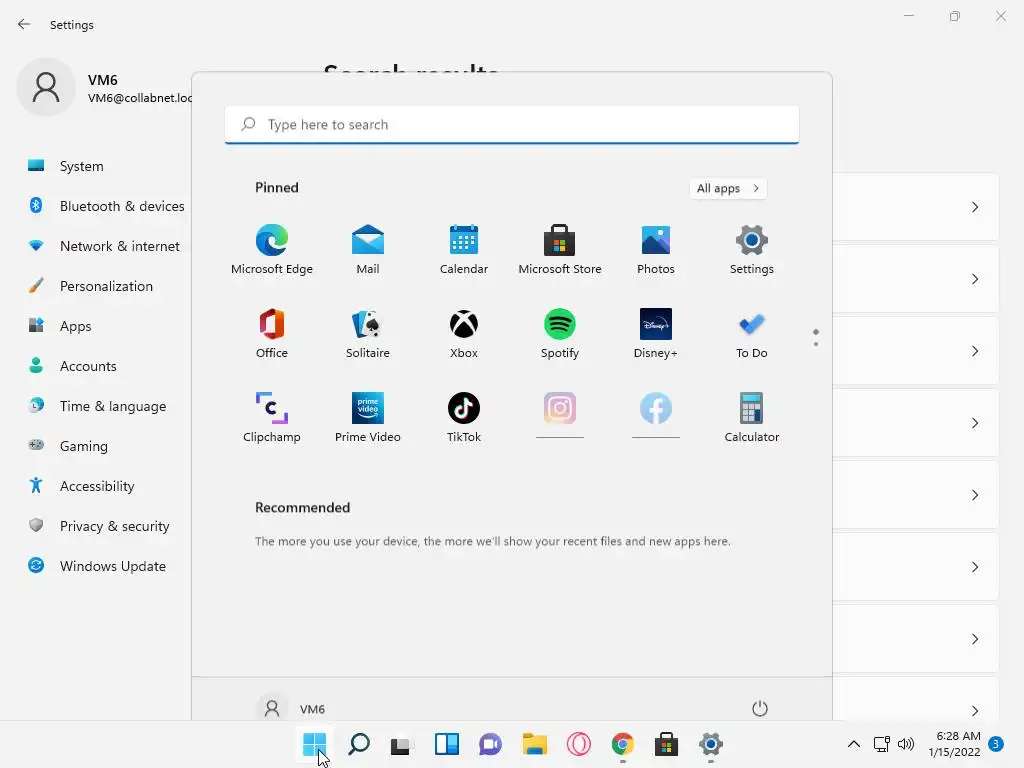The width and height of the screenshot is (1024, 768).
Task: Launch the Disney+ app
Action: (x=656, y=334)
